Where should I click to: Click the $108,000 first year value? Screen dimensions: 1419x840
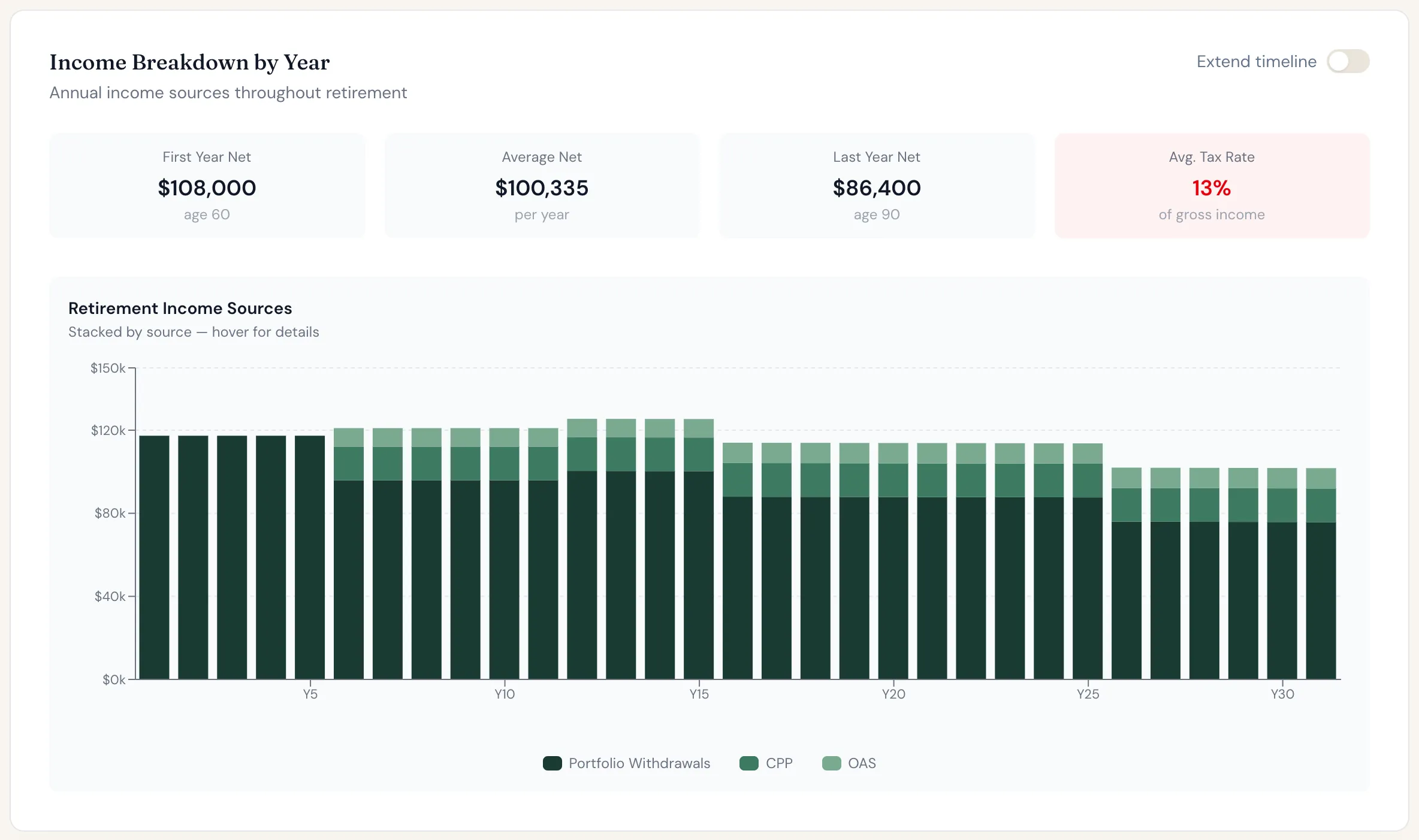(x=207, y=188)
